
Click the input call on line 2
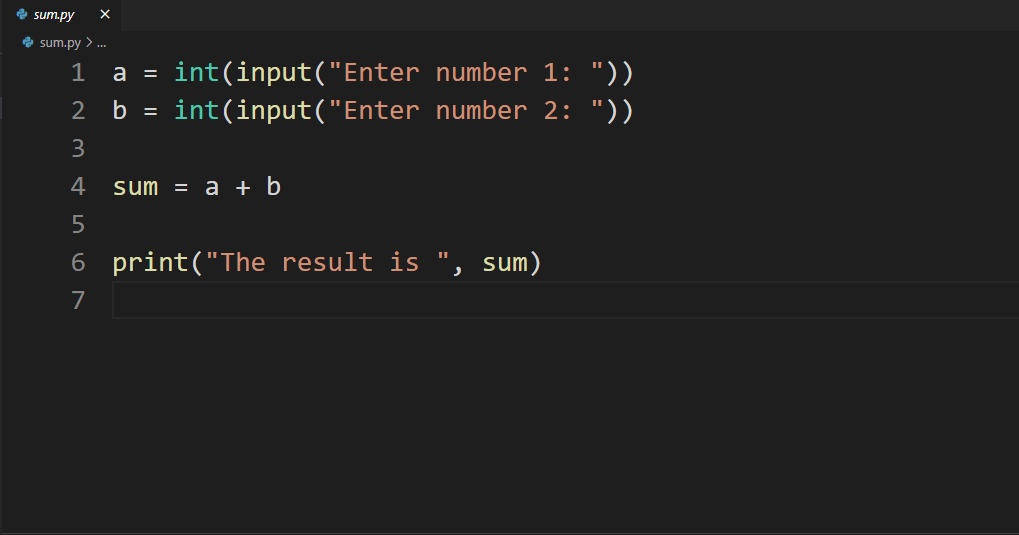274,111
